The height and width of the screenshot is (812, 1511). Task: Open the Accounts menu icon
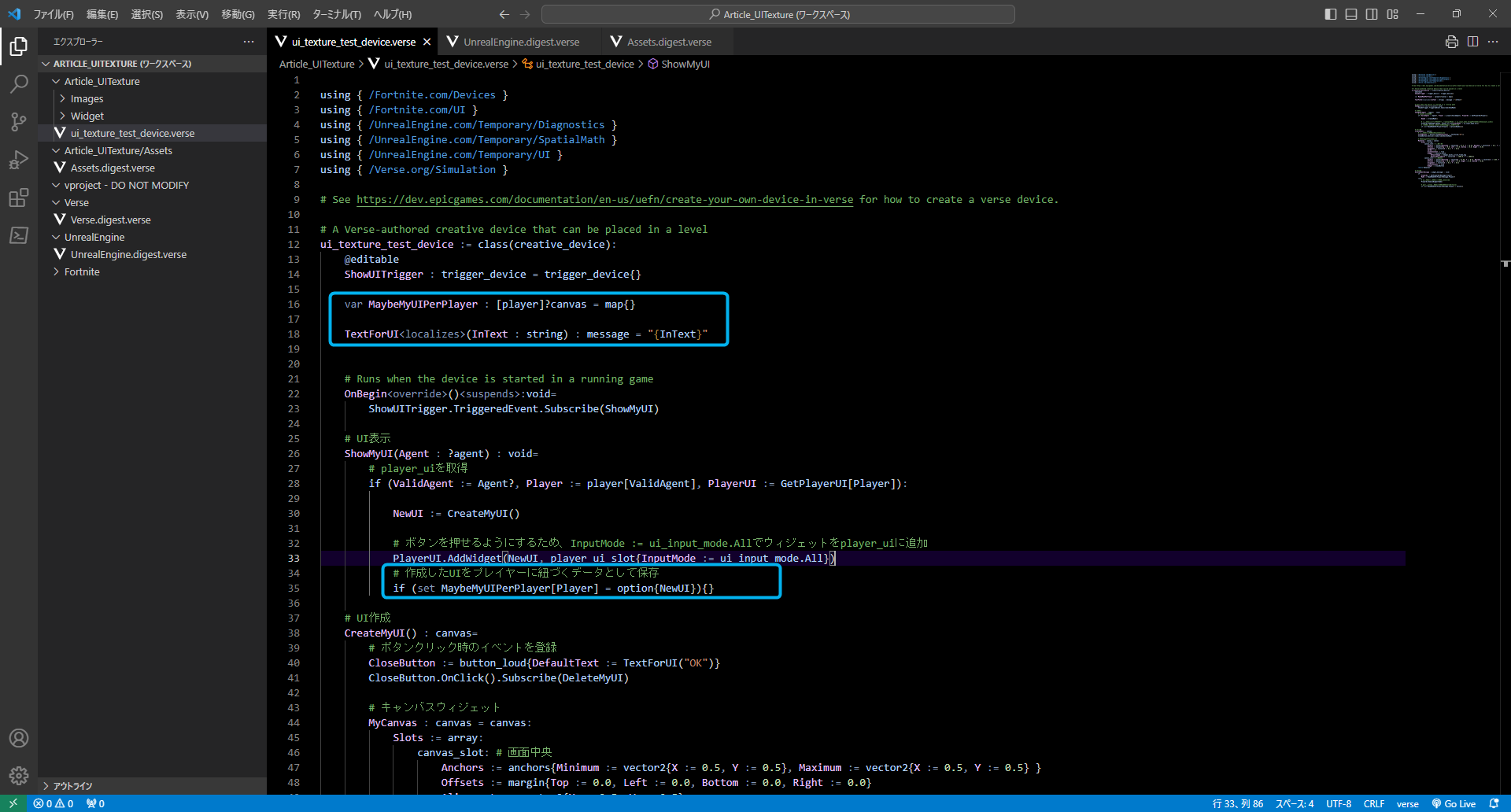(19, 738)
